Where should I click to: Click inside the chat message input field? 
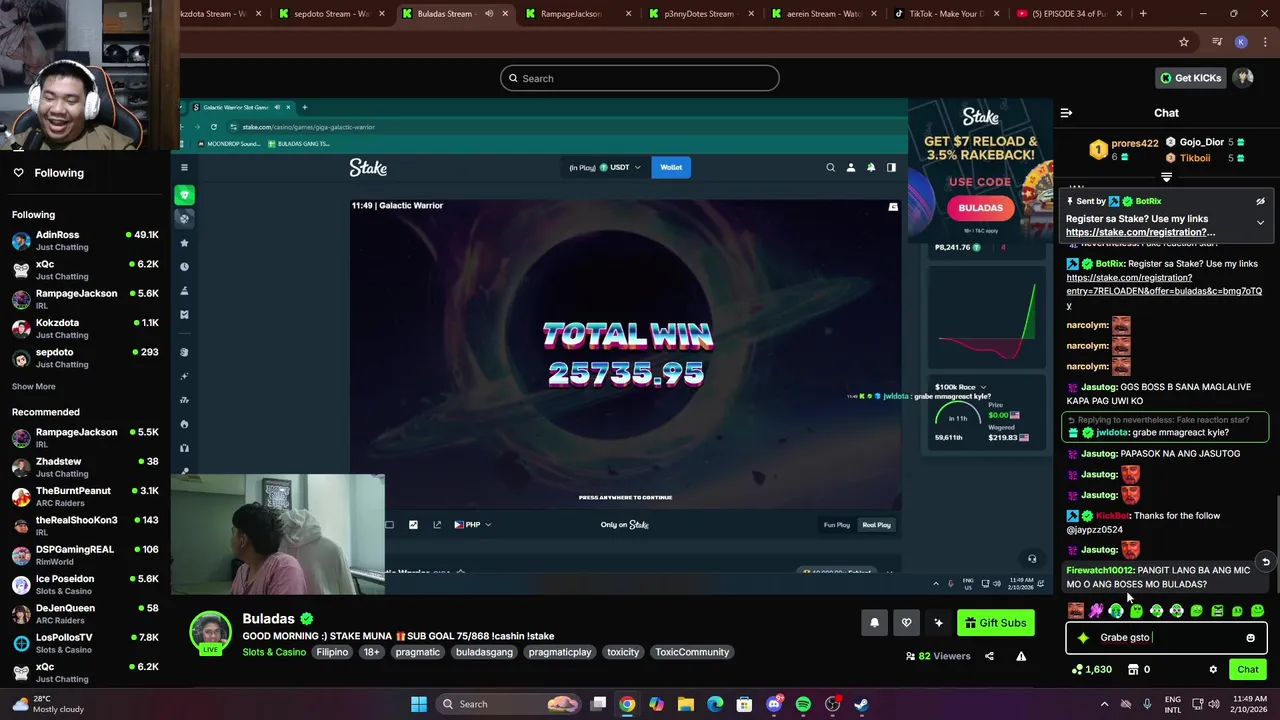point(1166,637)
